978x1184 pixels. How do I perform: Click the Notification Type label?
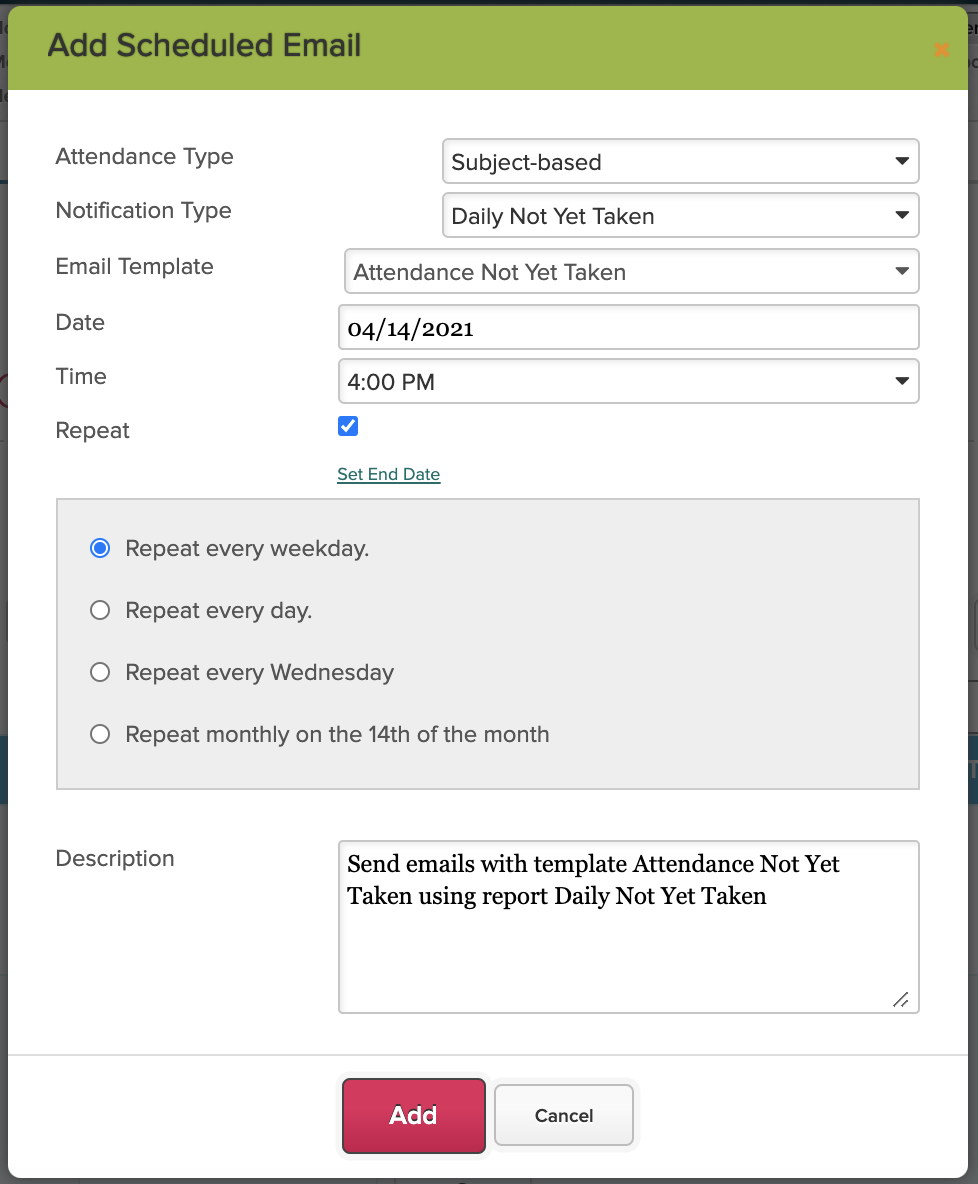(143, 210)
